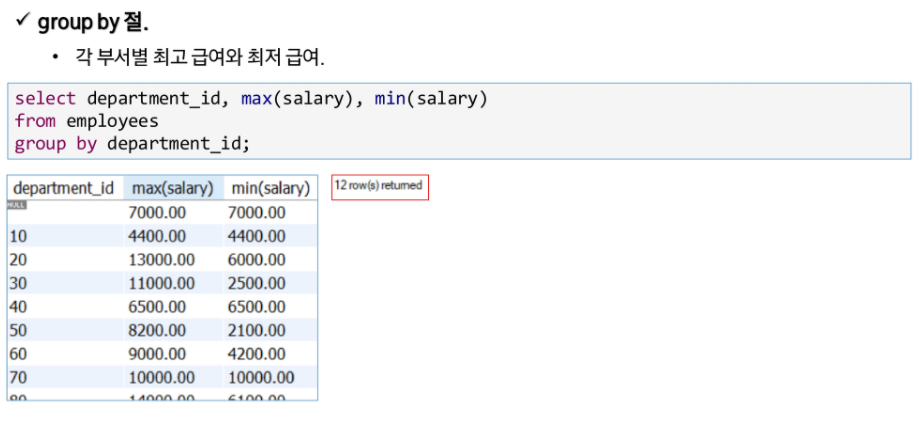
Task: Click the group by keyword in code
Action: point(56,144)
